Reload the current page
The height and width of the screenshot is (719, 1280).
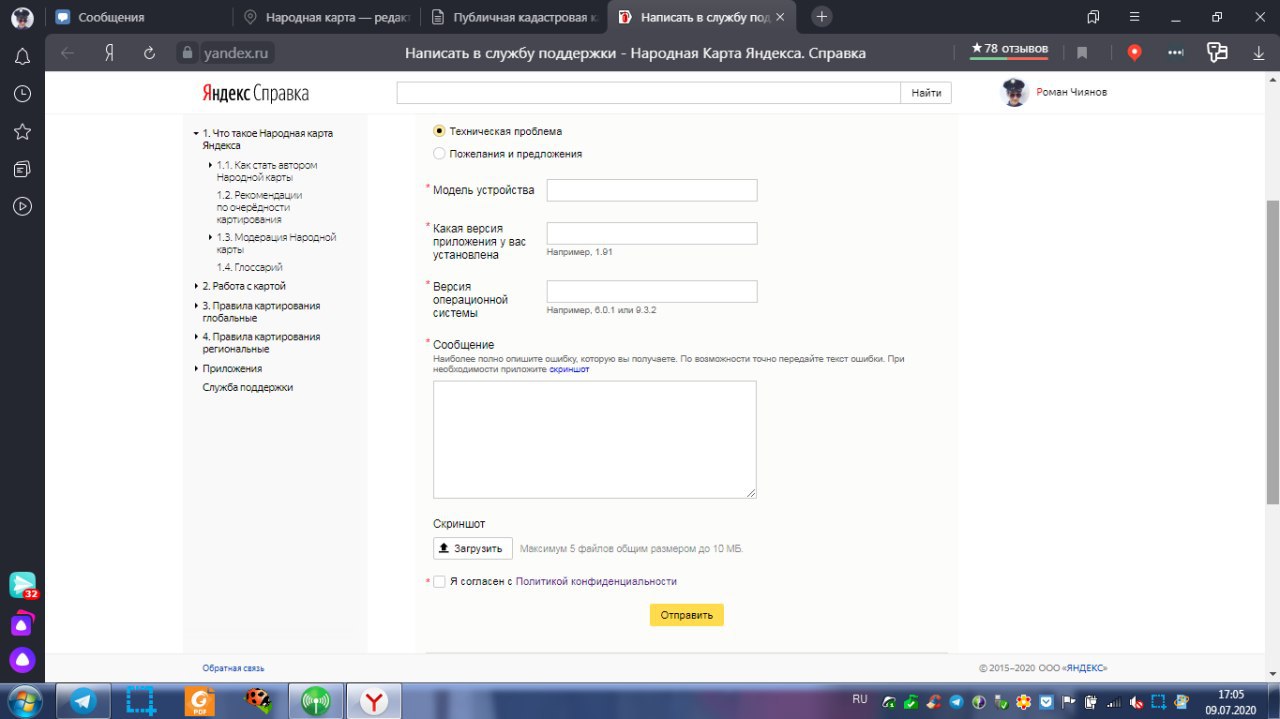(x=150, y=53)
